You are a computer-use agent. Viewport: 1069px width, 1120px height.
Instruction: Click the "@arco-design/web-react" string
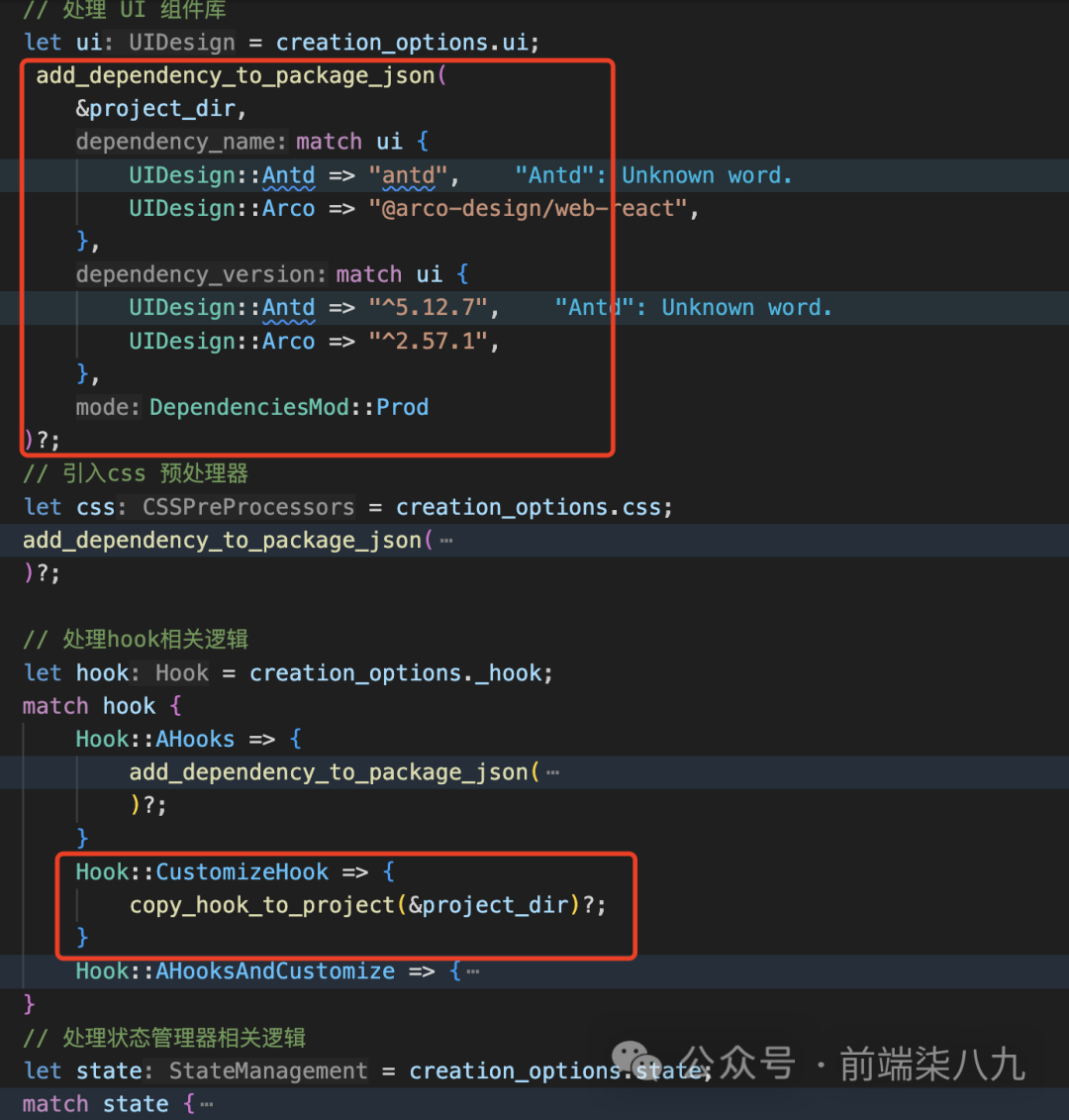[528, 209]
